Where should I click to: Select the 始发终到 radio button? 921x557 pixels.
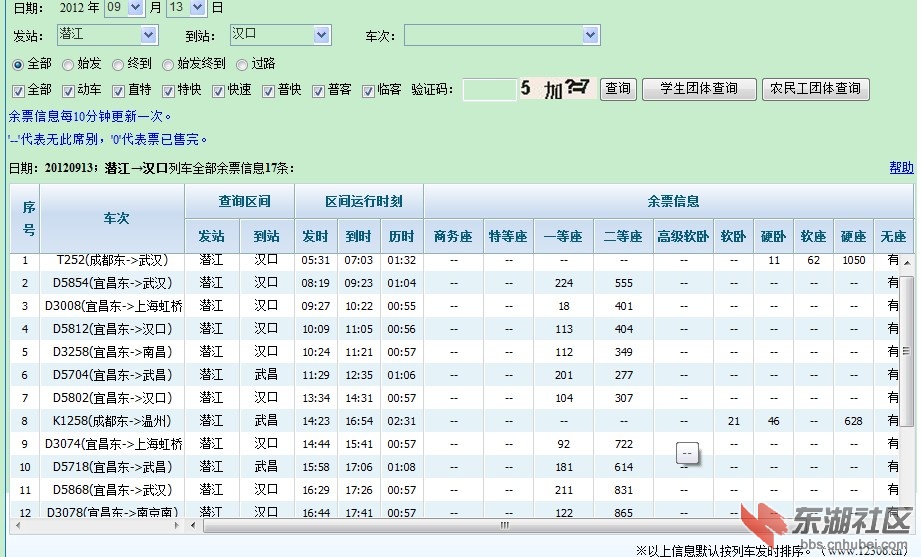(168, 65)
